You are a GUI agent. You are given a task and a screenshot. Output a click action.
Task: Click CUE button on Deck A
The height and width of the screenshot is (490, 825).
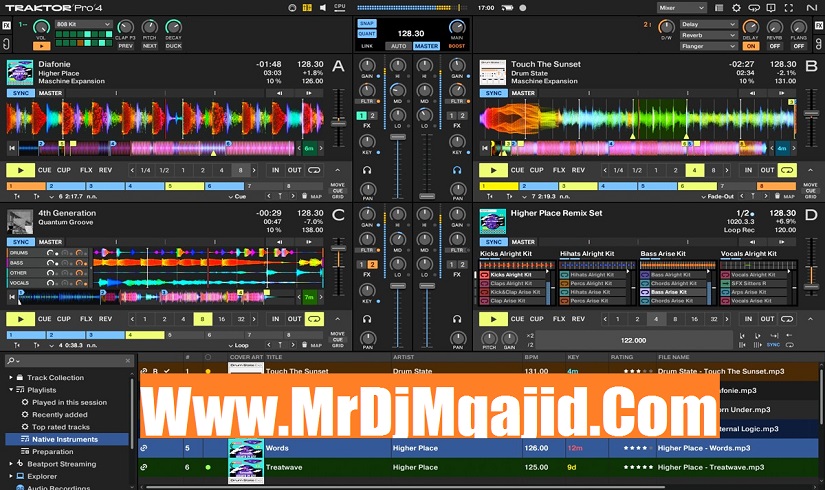(x=45, y=171)
